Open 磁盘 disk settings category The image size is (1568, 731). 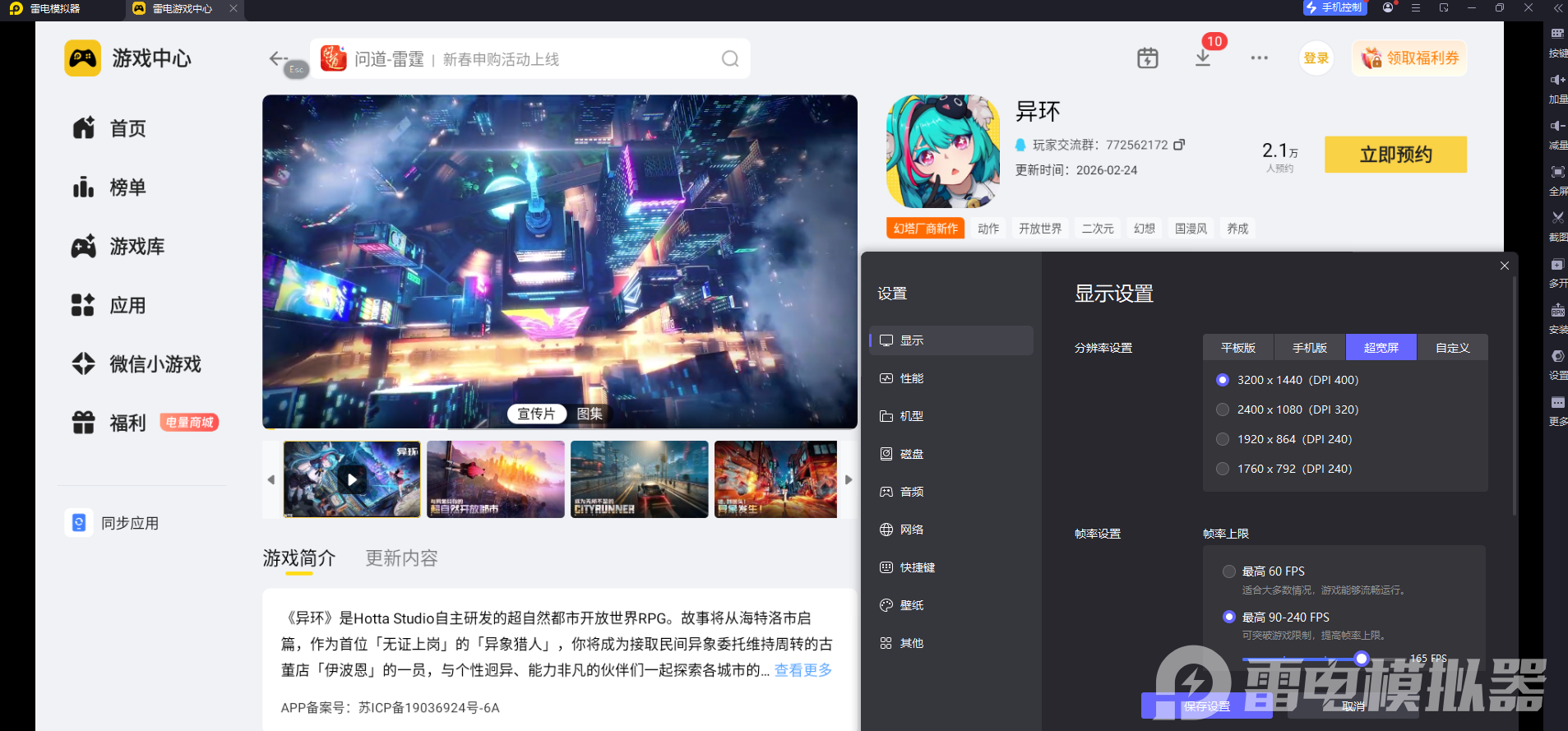coord(951,454)
